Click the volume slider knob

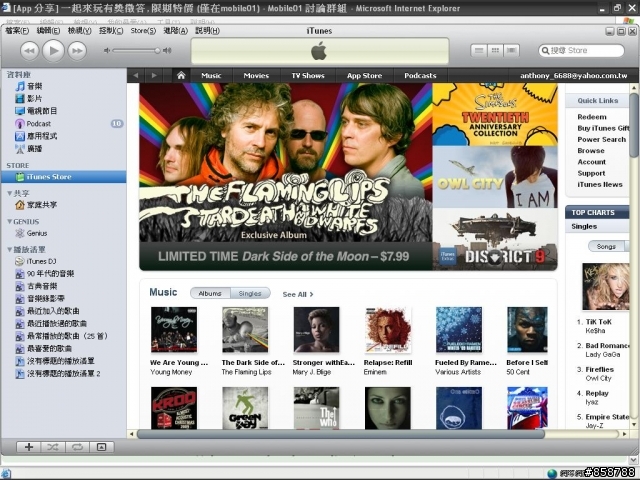(157, 51)
